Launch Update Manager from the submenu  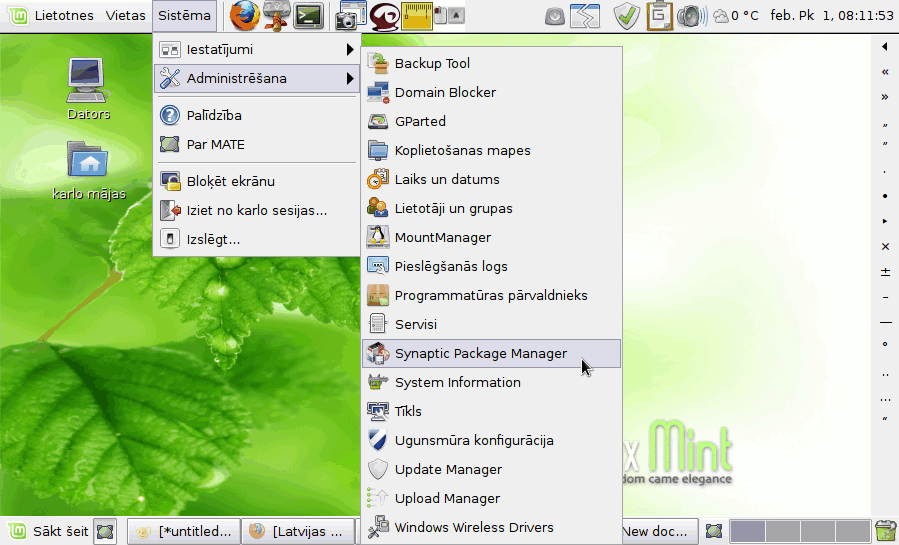pos(491,469)
